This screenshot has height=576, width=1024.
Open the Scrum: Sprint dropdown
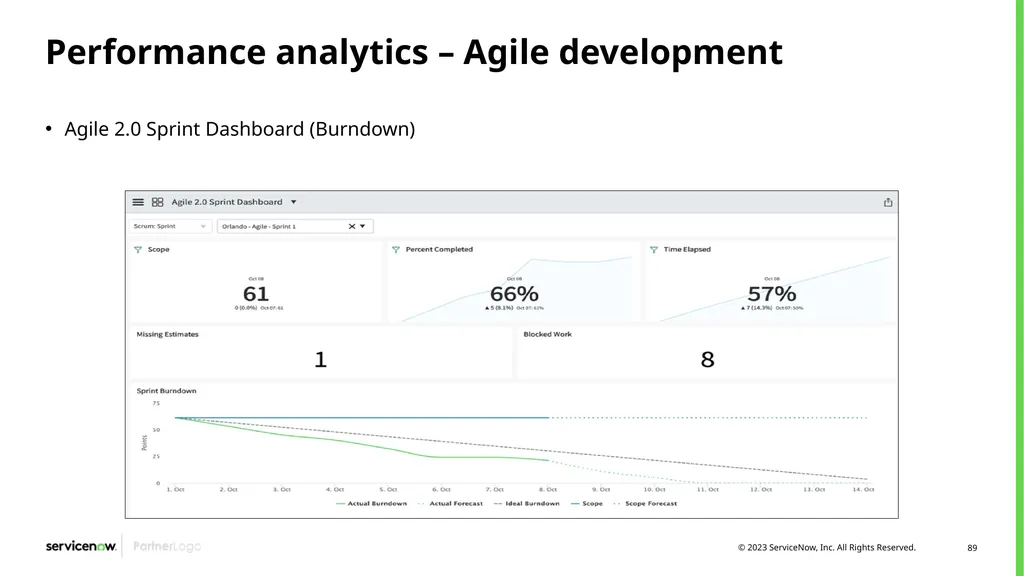(170, 227)
